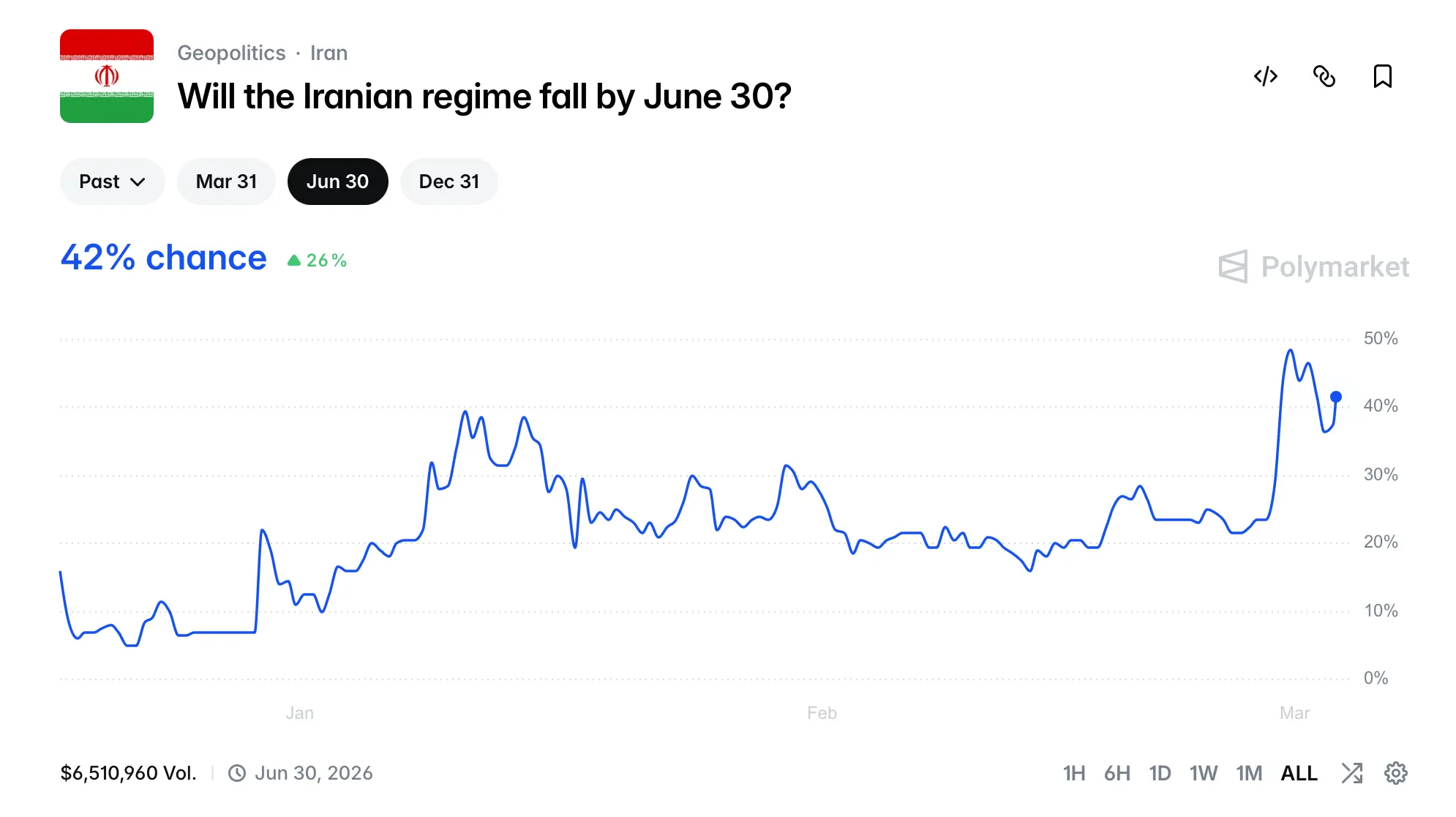Select the 6H timeframe button

pos(1117,772)
